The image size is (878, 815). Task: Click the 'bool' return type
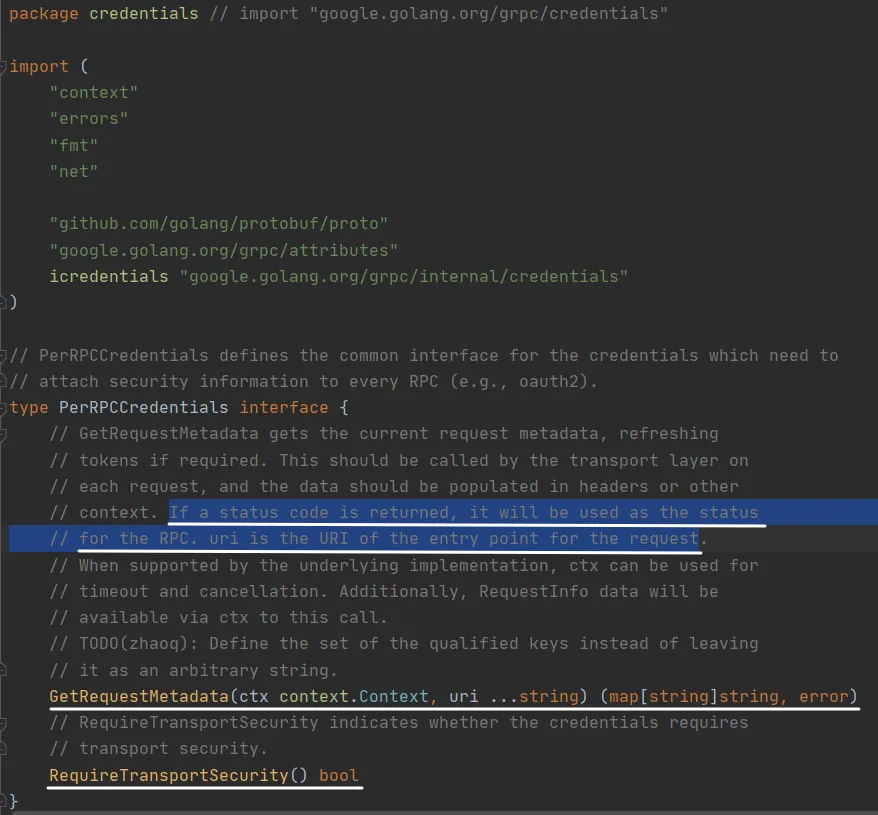tap(338, 776)
